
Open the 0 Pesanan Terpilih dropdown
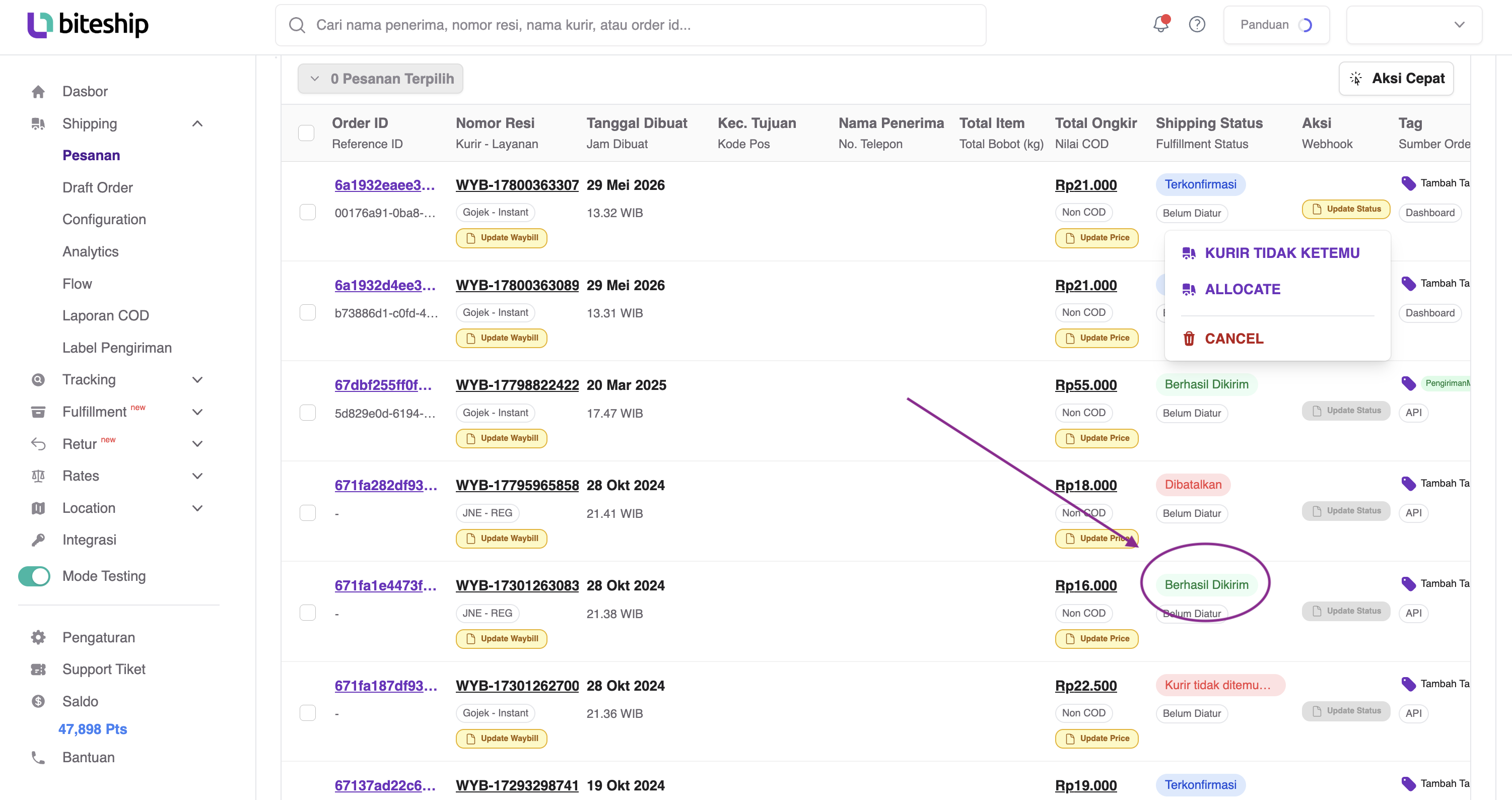380,79
